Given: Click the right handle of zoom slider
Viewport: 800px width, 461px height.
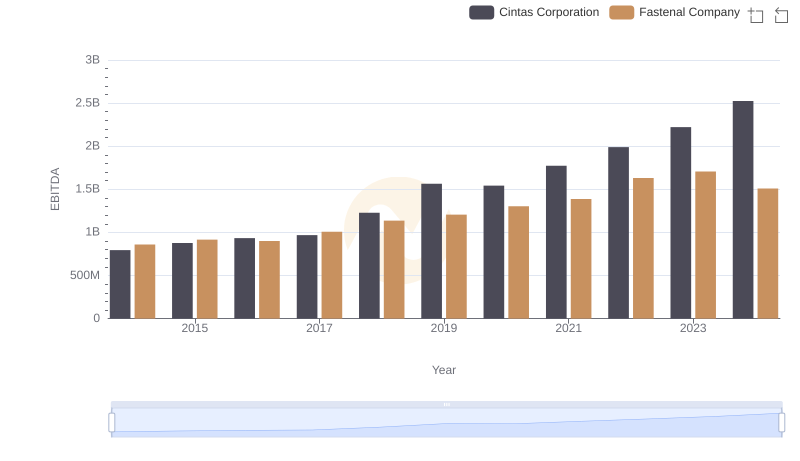Looking at the screenshot, I should (x=781, y=422).
